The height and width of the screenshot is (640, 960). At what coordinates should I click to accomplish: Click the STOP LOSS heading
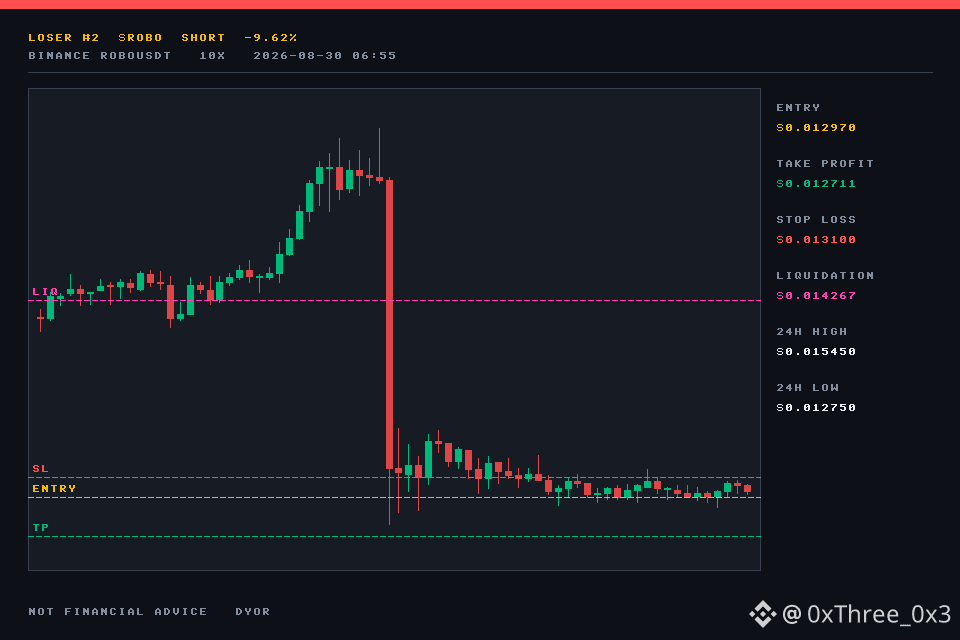pyautogui.click(x=816, y=219)
